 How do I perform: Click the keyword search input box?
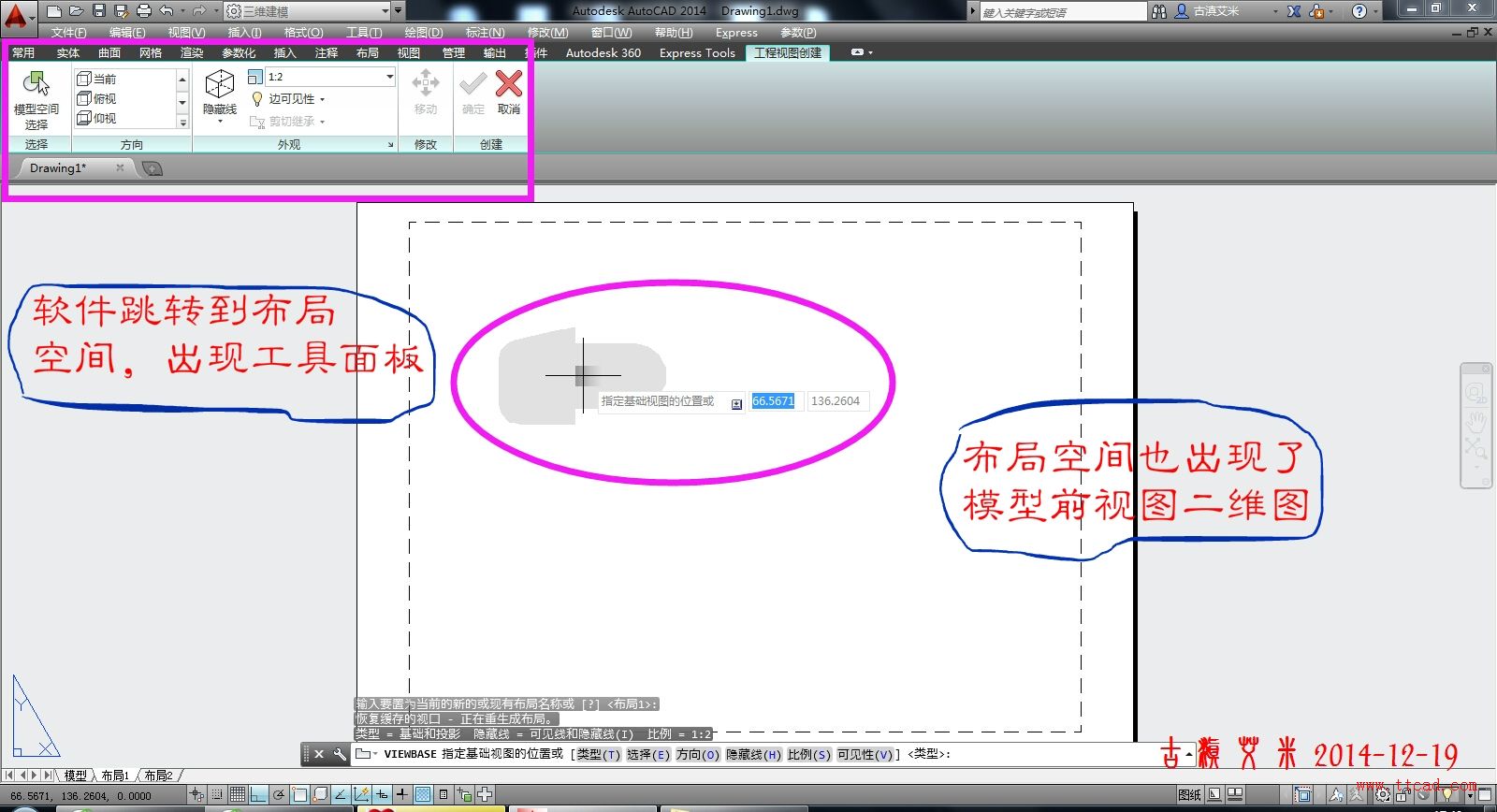[x=1063, y=12]
